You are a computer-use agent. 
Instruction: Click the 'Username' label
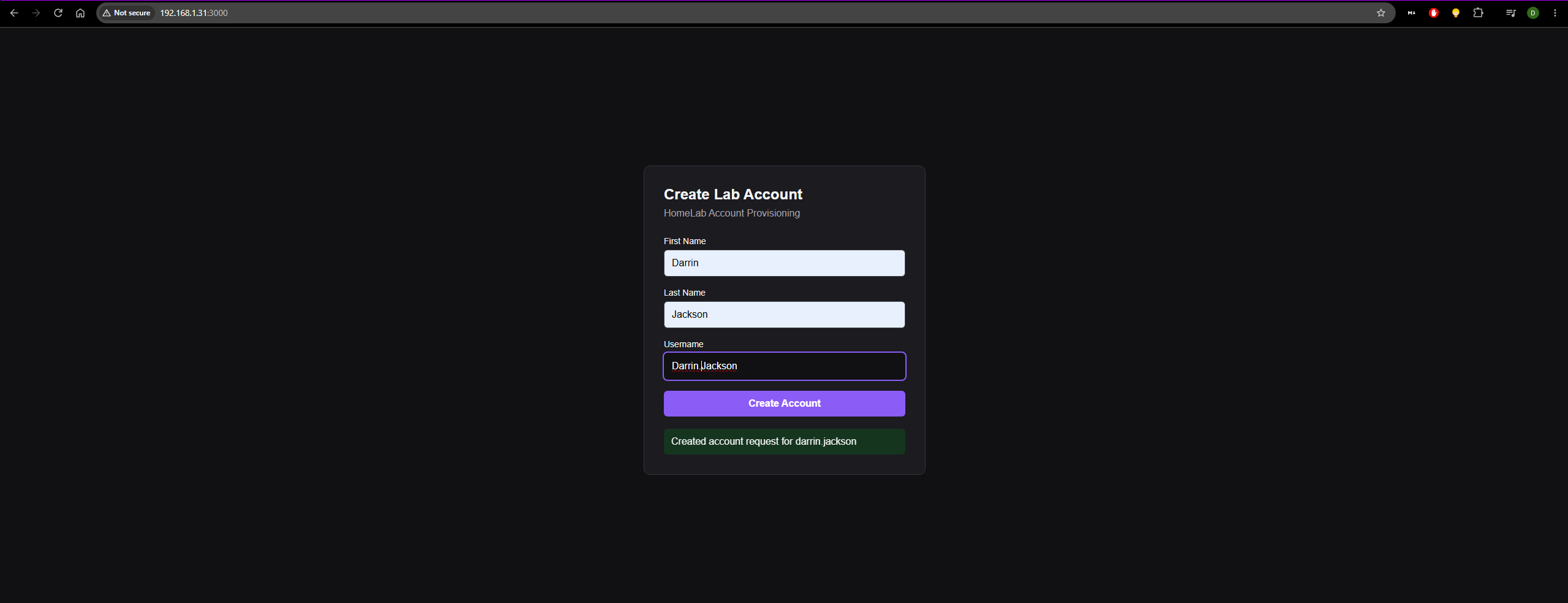683,344
